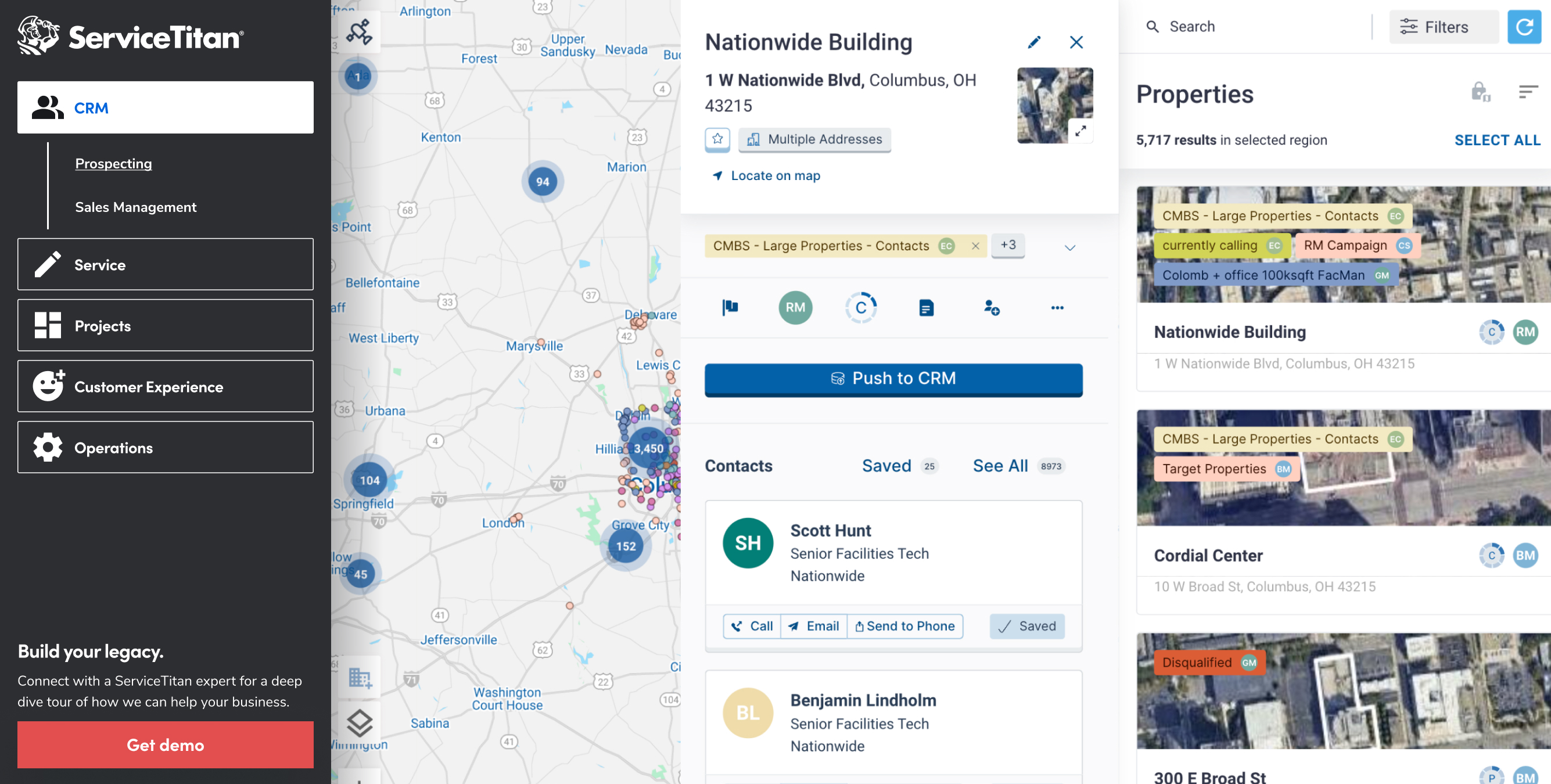Screen dimensions: 1551x784
Task: Remove the CMBS Large Properties Contacts tag
Action: click(x=975, y=246)
